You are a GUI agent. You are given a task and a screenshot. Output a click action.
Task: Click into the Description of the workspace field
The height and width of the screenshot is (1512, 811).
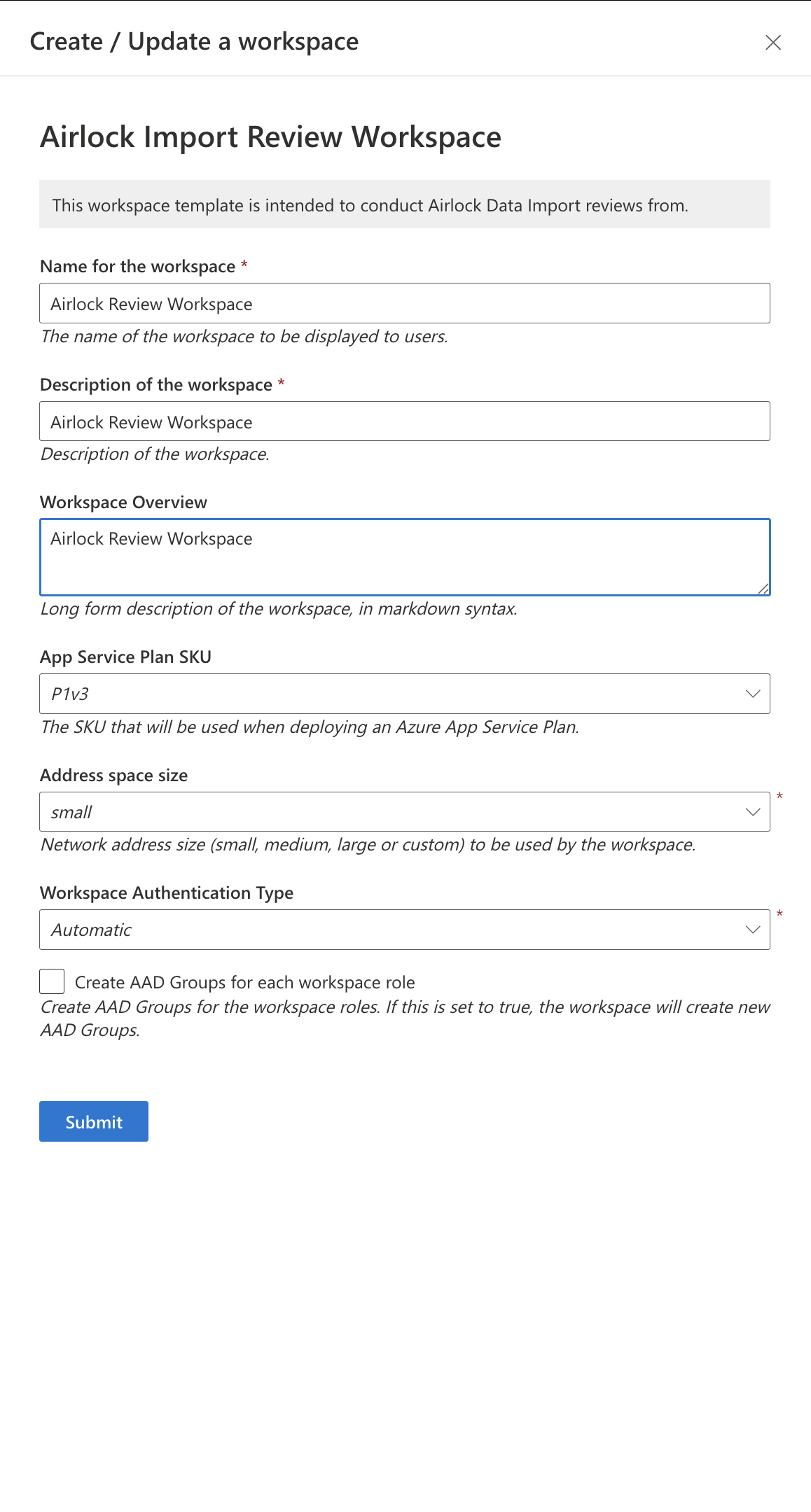tap(404, 421)
